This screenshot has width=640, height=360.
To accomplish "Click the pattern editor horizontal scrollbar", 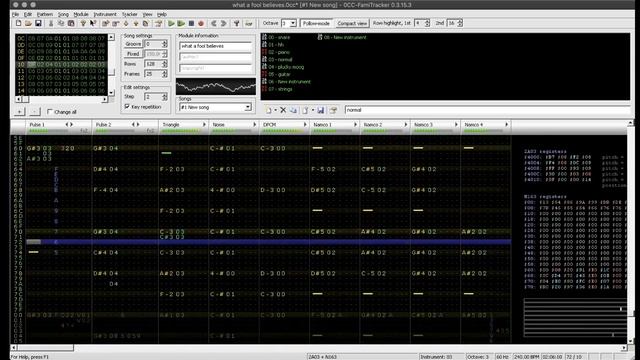I will 318,348.
